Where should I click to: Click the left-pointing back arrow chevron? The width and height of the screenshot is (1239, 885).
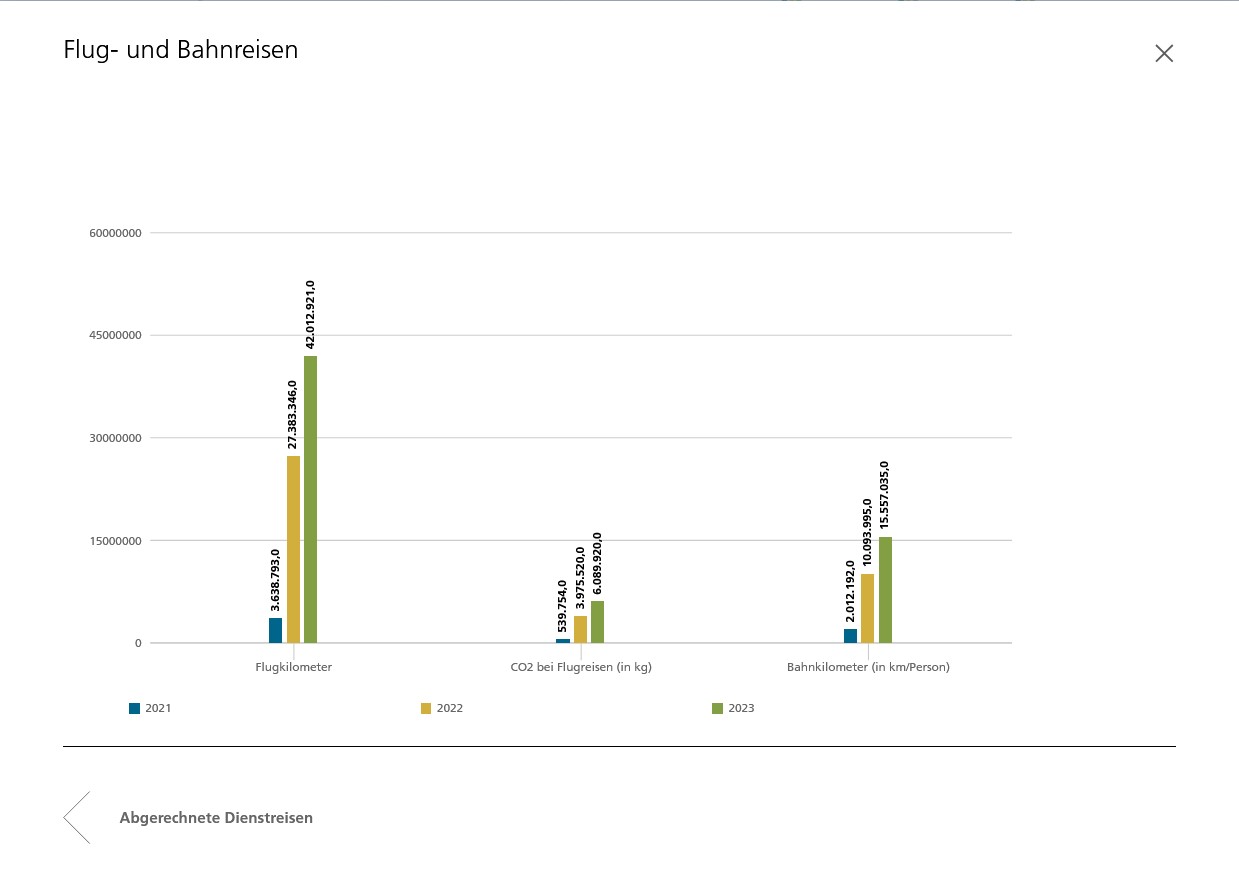pyautogui.click(x=77, y=817)
